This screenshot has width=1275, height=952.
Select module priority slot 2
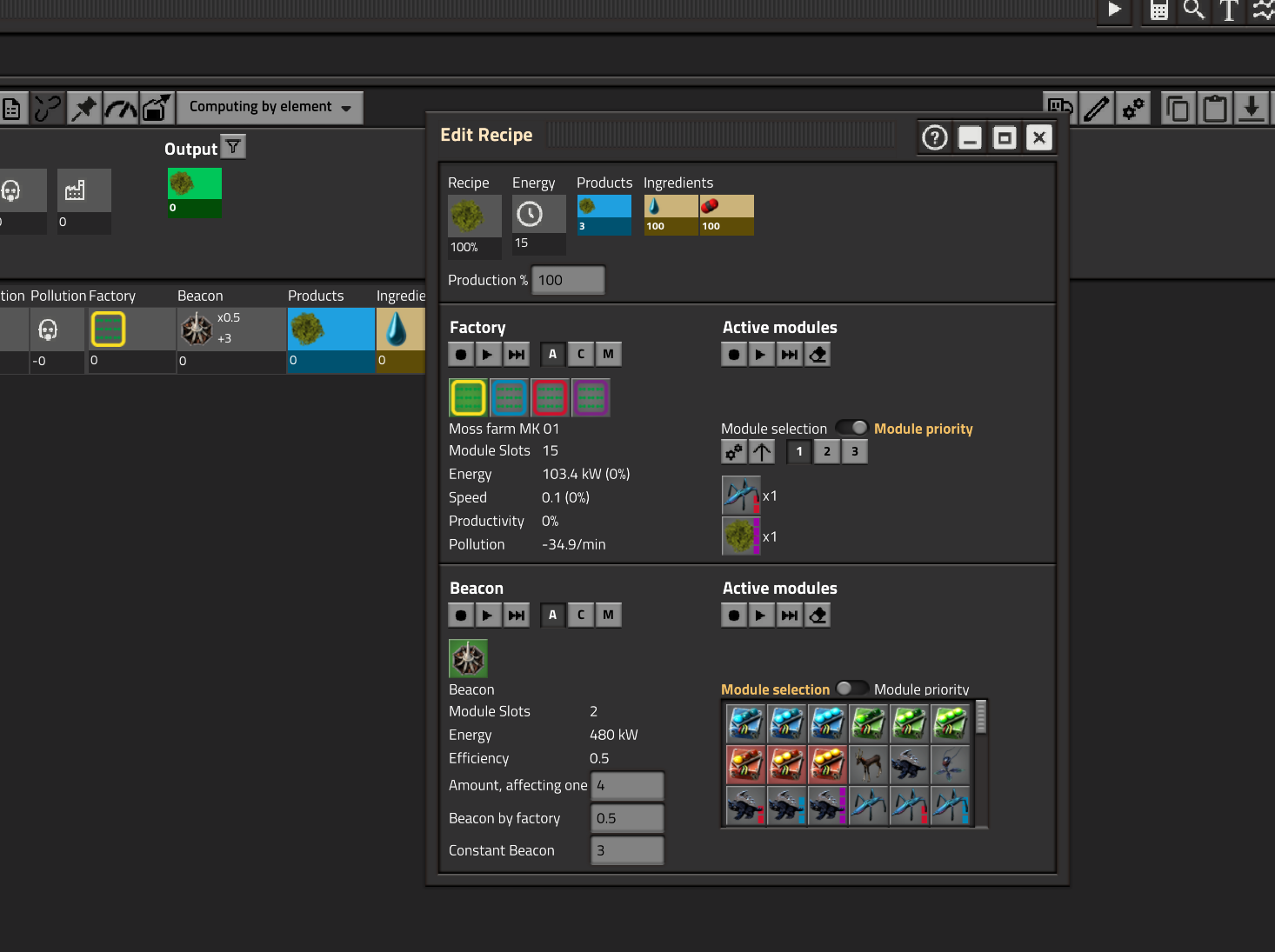pos(826,451)
